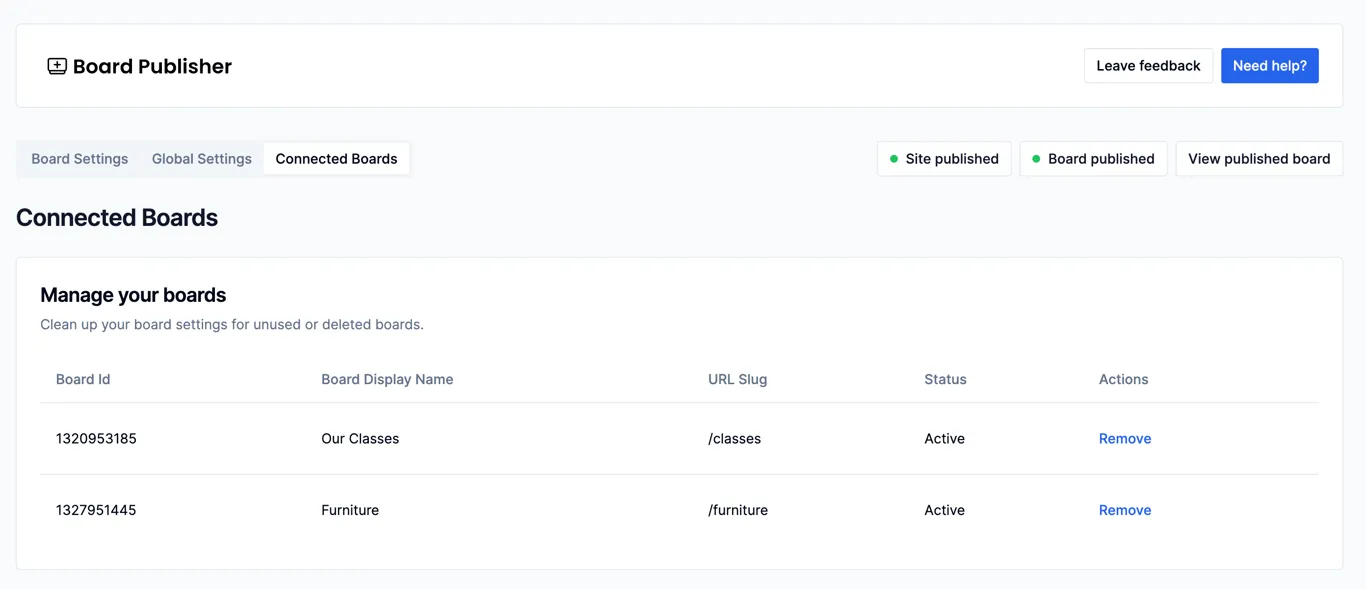Screen dimensions: 1366x589
Task: Click the URL Slug column header
Action: tap(737, 380)
